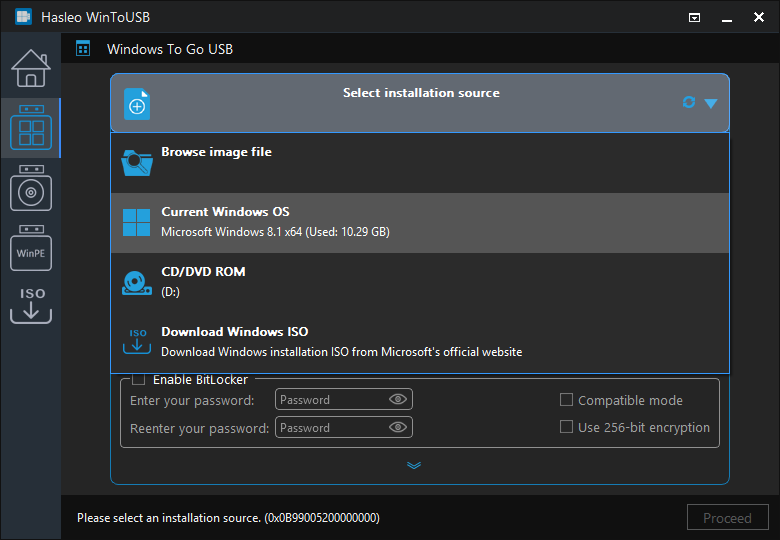Click the Enter your password label
The image size is (780, 540).
[192, 401]
